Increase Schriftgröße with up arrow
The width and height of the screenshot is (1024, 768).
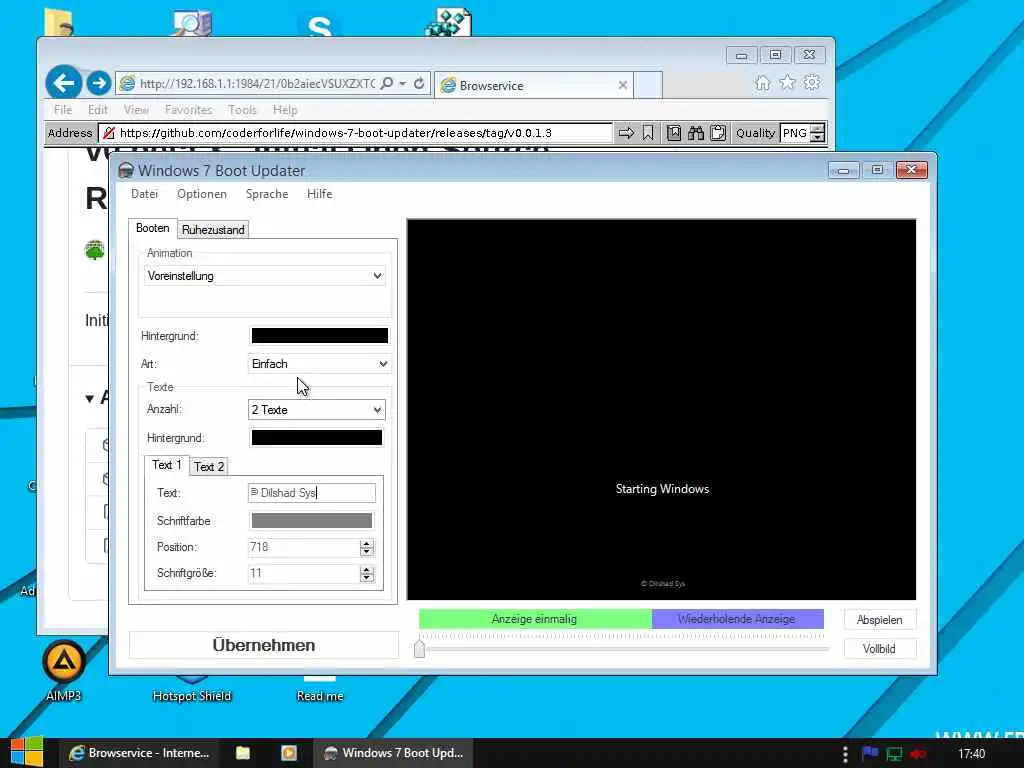tap(366, 569)
